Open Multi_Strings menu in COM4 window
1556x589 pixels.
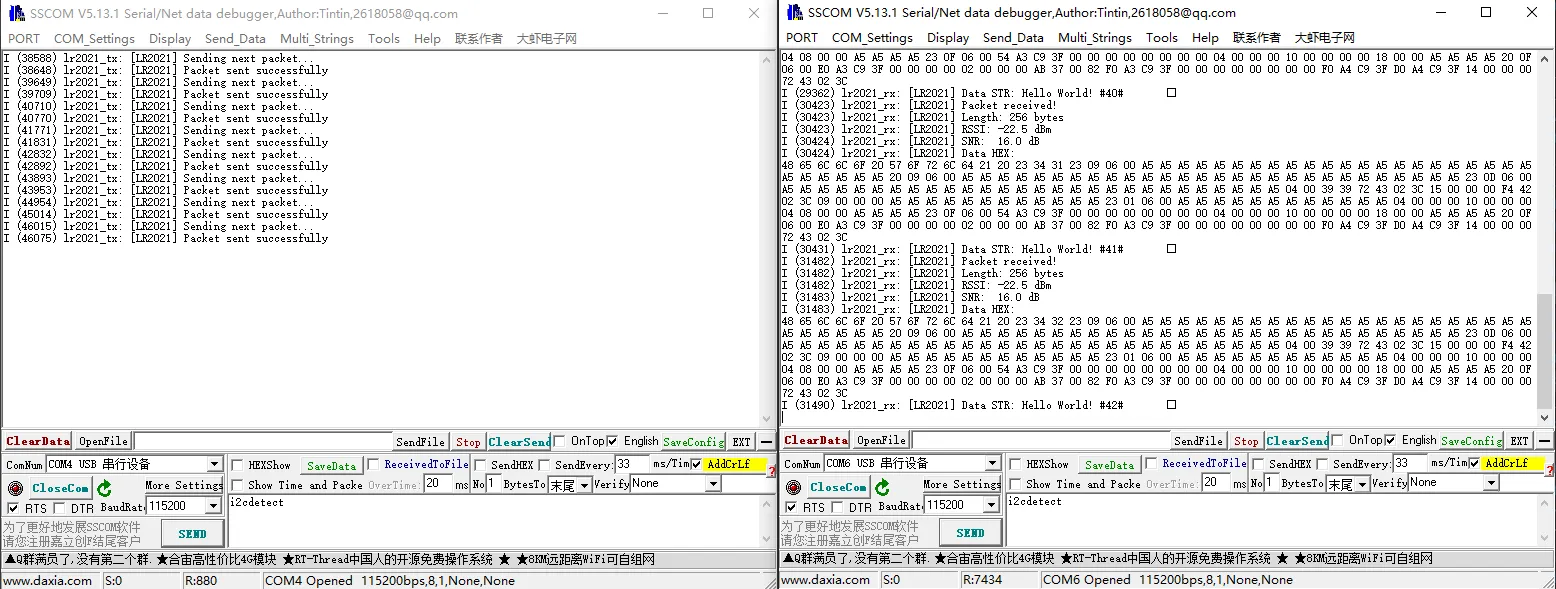tap(316, 39)
